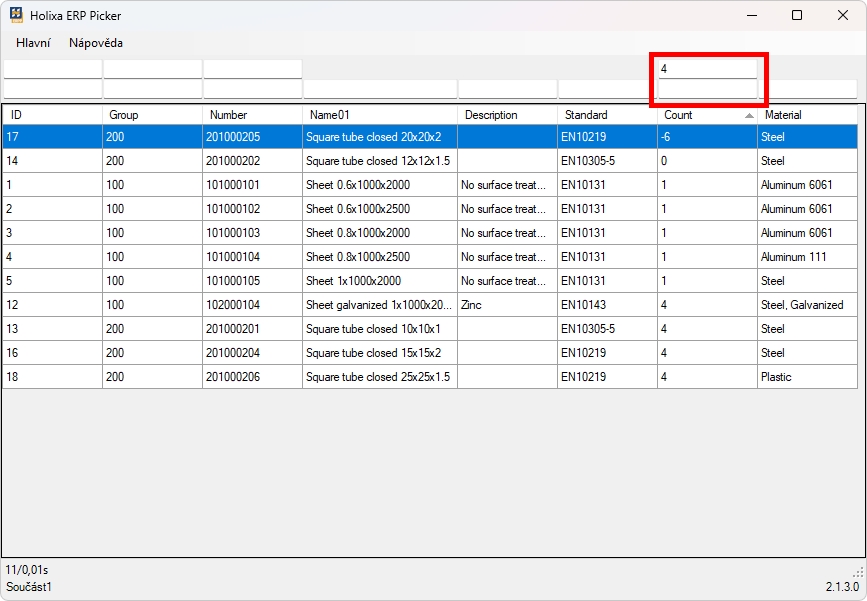This screenshot has width=867, height=601.
Task: Click the sort arrow in Count header
Action: (749, 115)
